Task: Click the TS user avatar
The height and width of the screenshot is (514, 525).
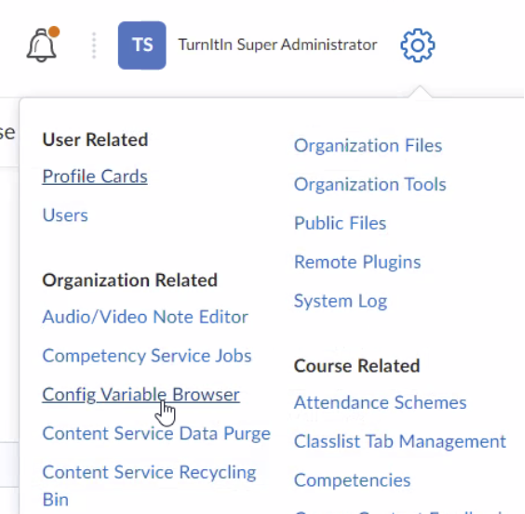Action: click(x=142, y=45)
